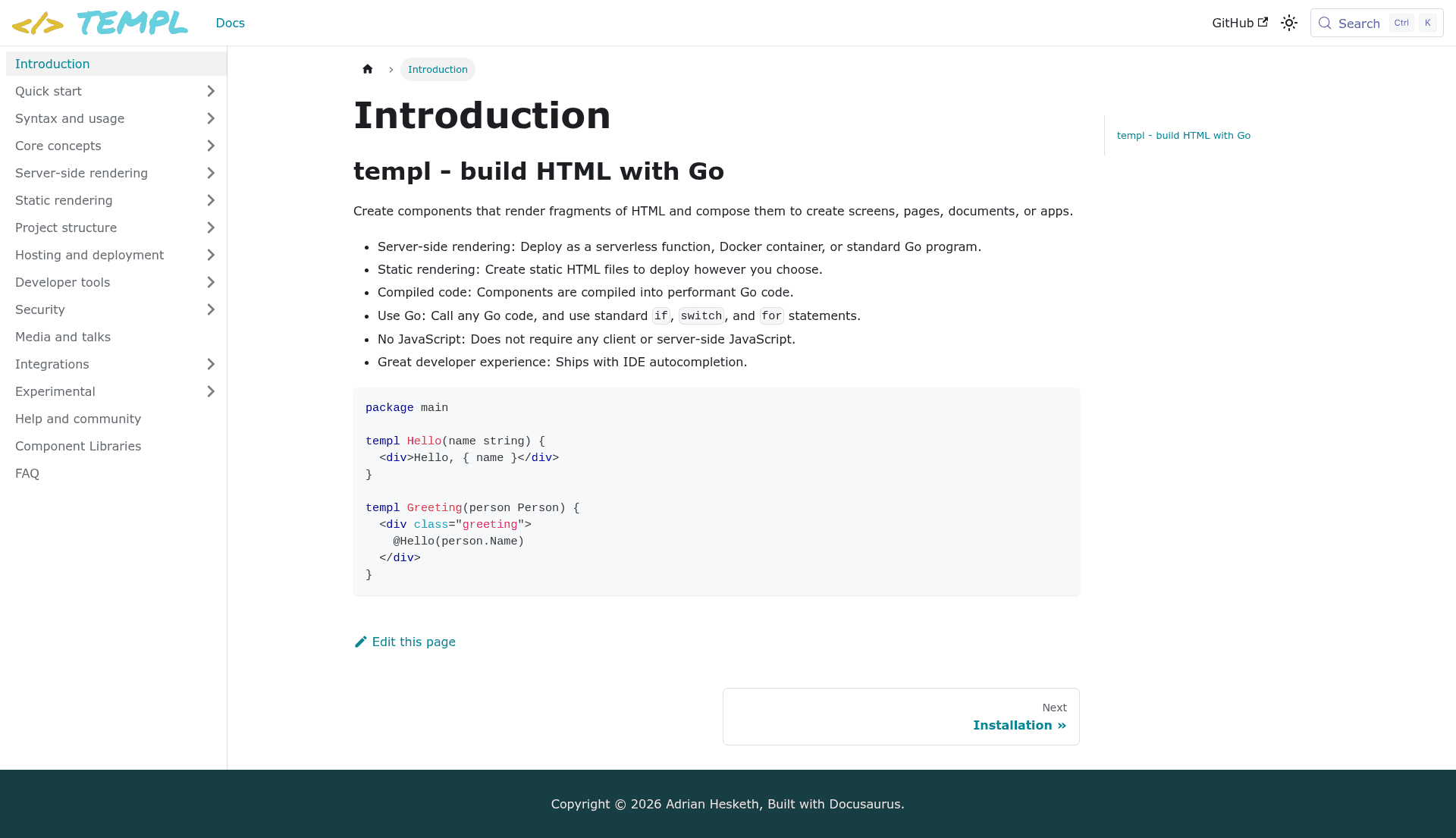
Task: Click the 'switch' inline code
Action: pos(701,315)
